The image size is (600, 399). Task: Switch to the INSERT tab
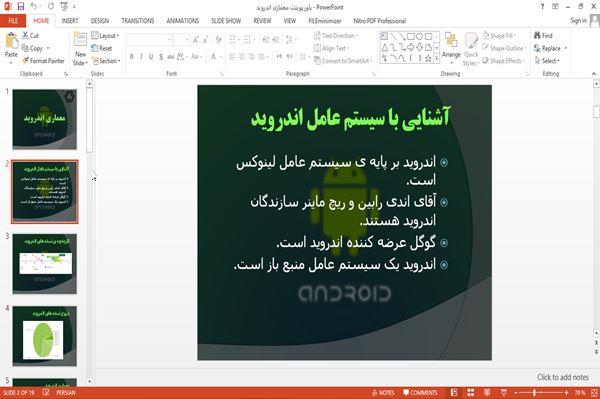pyautogui.click(x=70, y=21)
